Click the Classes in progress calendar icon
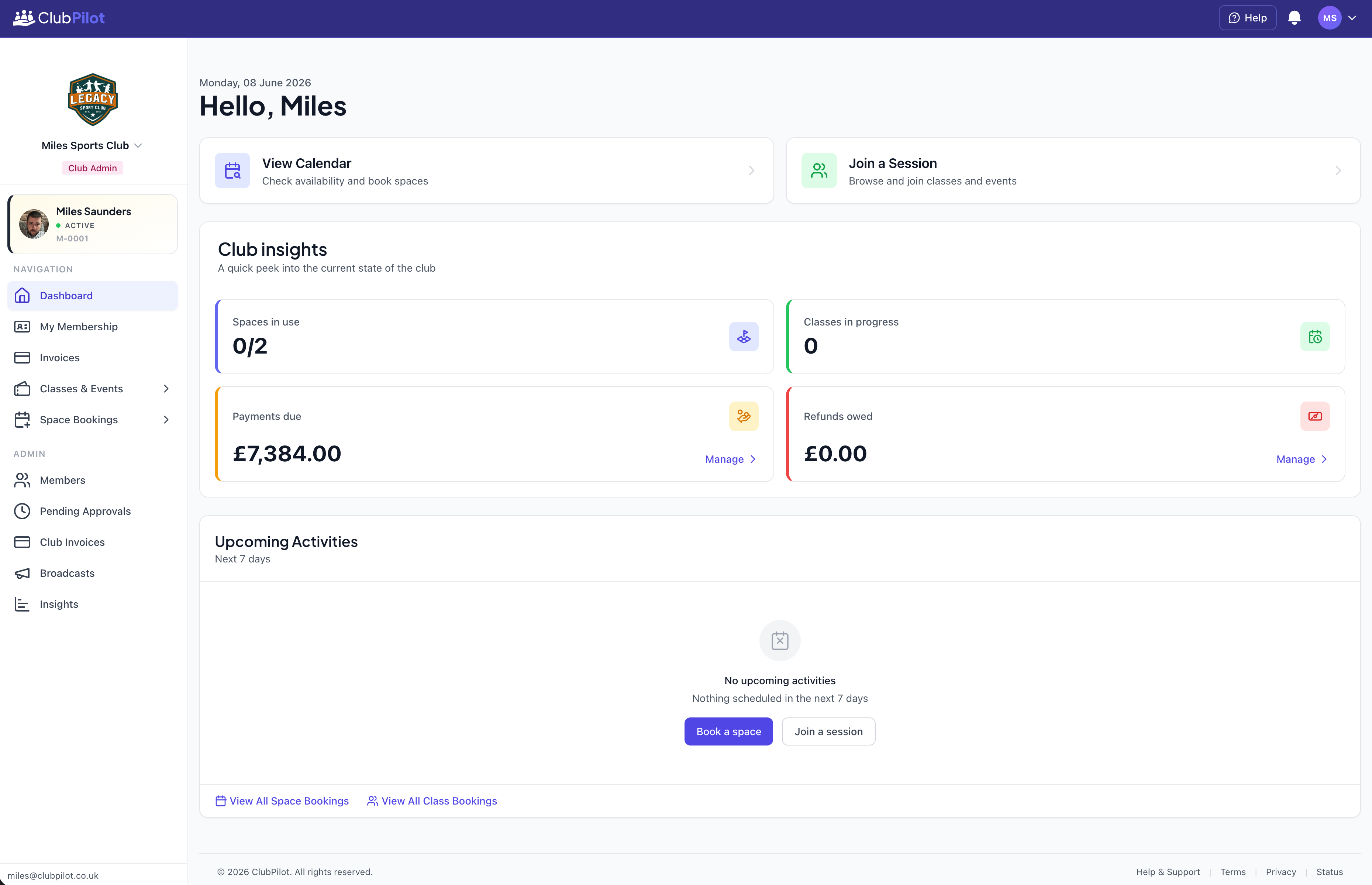 coord(1314,336)
